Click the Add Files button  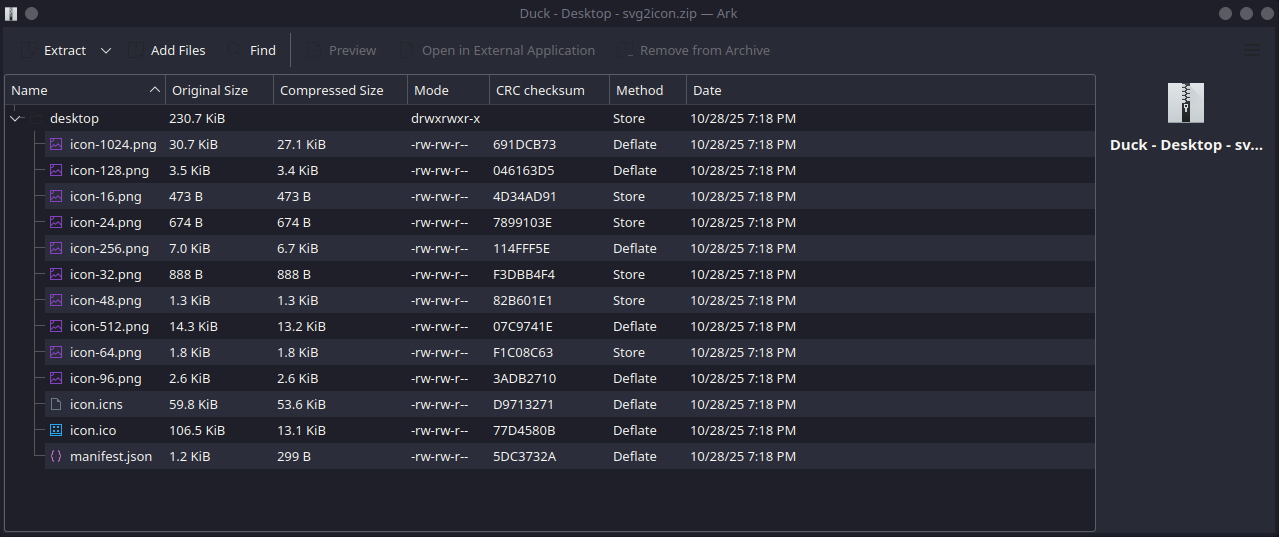click(x=167, y=50)
